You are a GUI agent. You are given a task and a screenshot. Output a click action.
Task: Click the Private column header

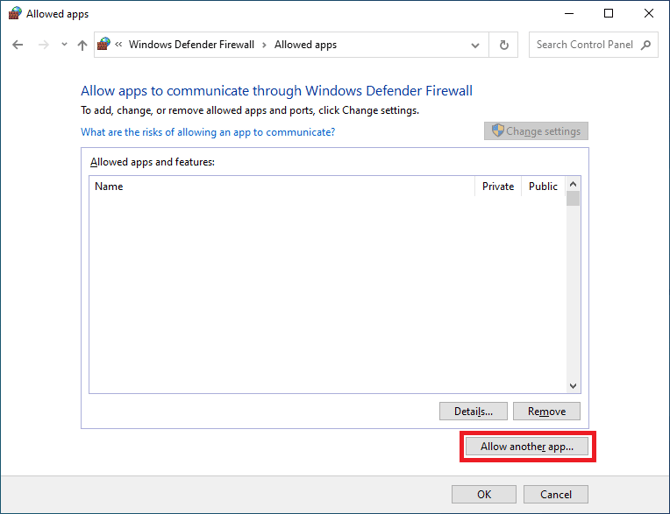(498, 186)
